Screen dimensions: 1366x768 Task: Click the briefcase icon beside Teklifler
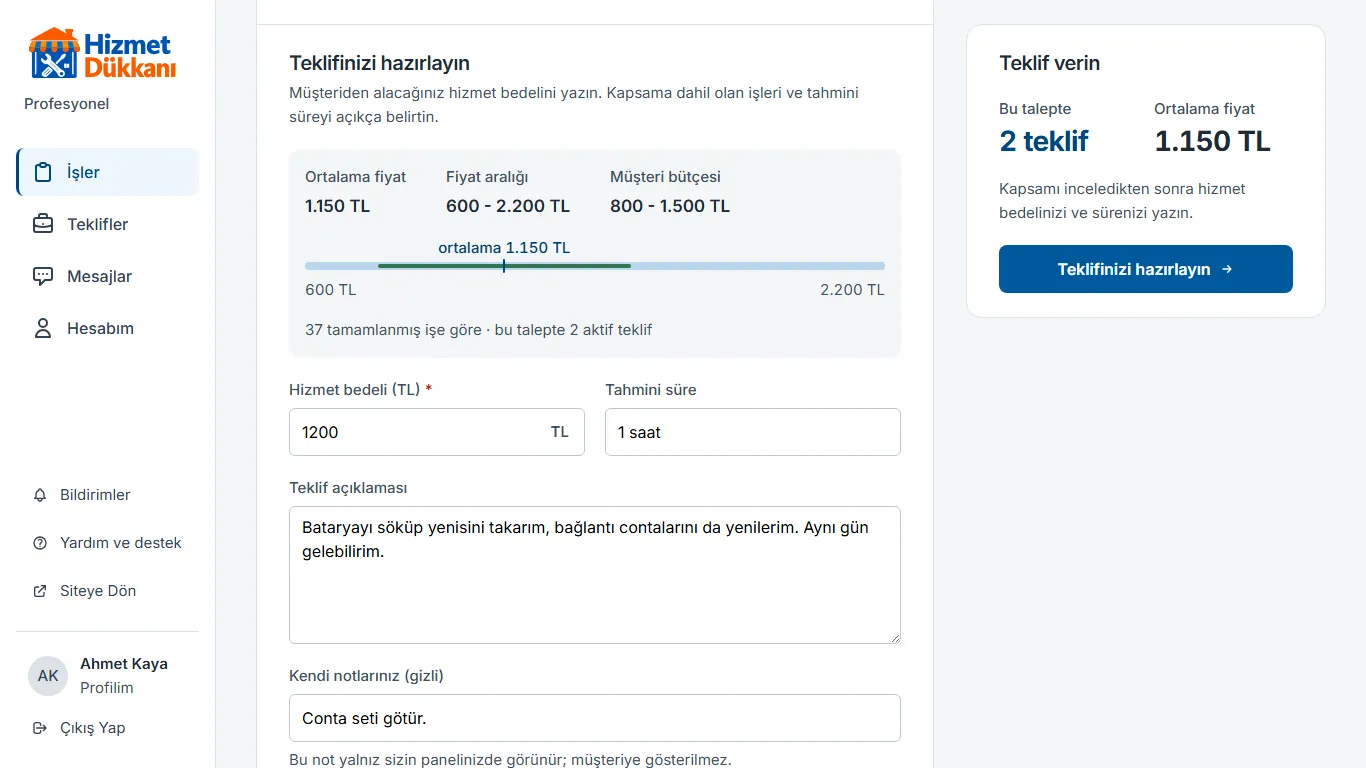tap(43, 224)
